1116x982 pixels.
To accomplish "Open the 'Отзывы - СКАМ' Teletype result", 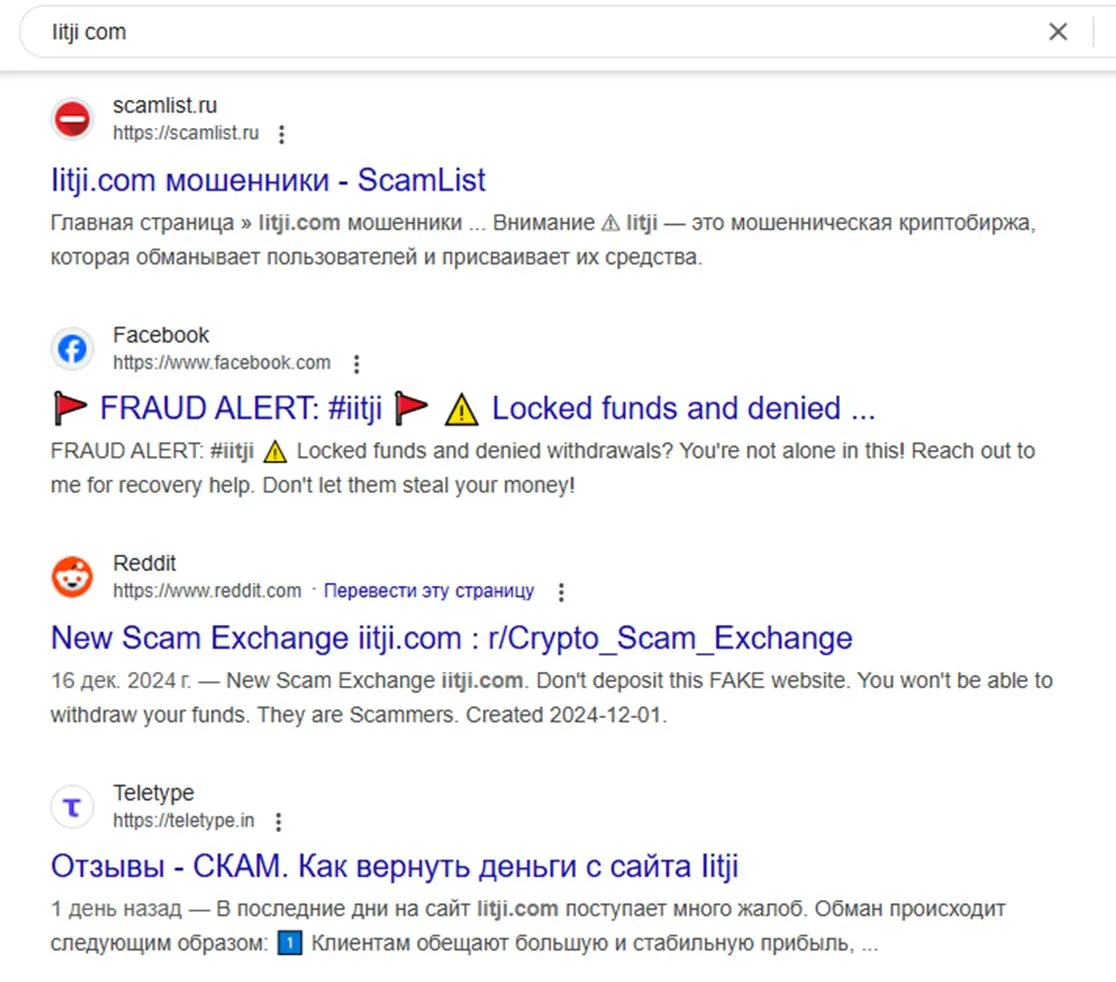I will [394, 867].
